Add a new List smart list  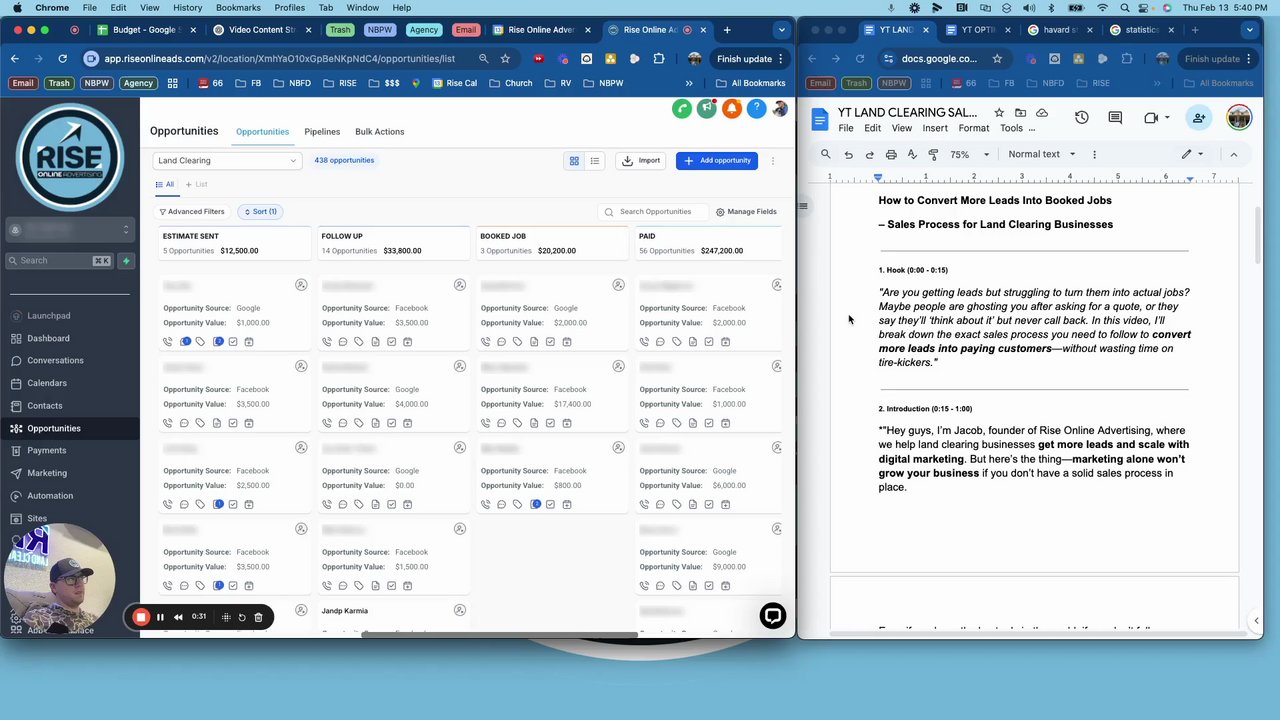pyautogui.click(x=196, y=185)
